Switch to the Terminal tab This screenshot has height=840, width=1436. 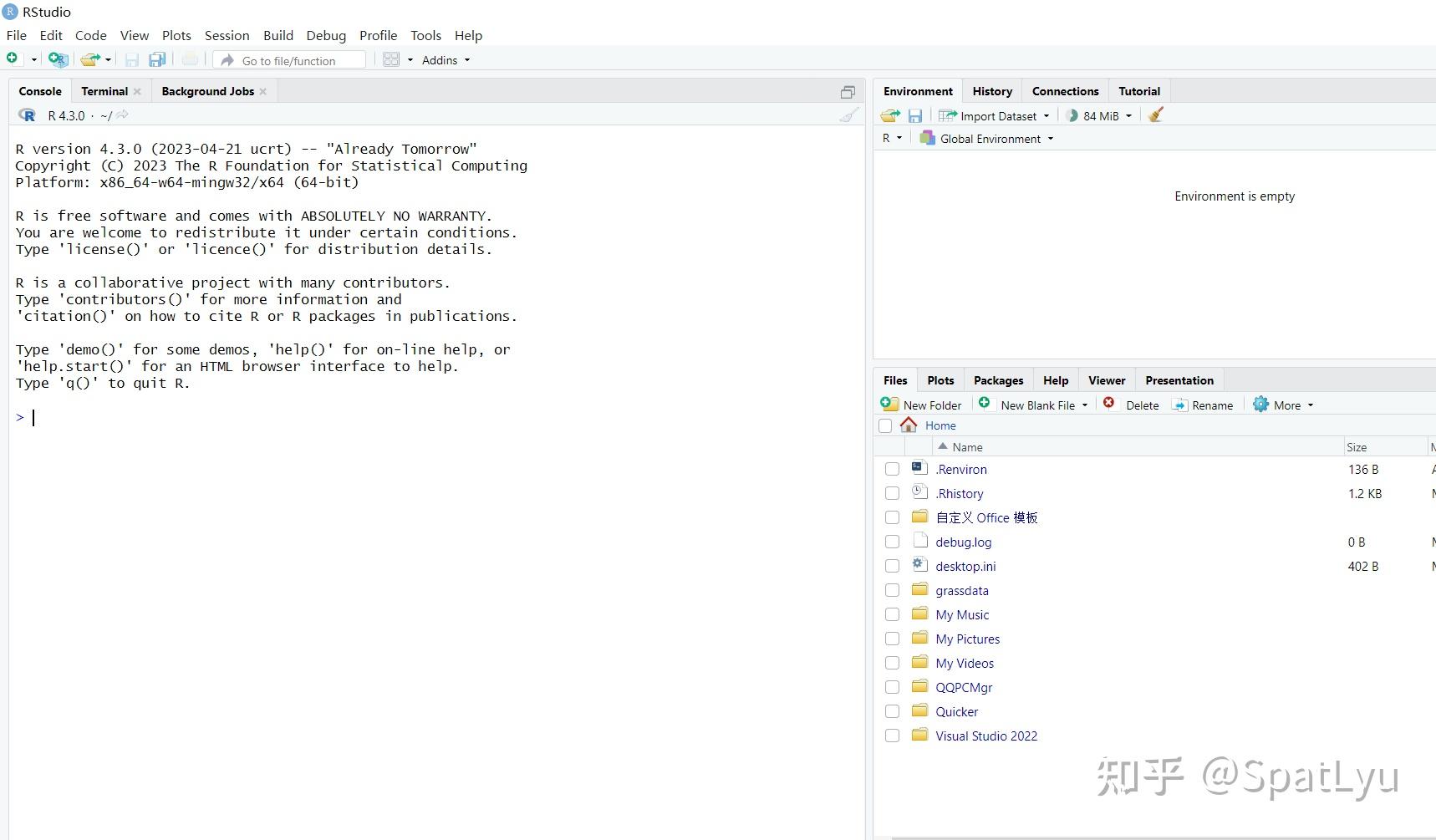pyautogui.click(x=104, y=91)
